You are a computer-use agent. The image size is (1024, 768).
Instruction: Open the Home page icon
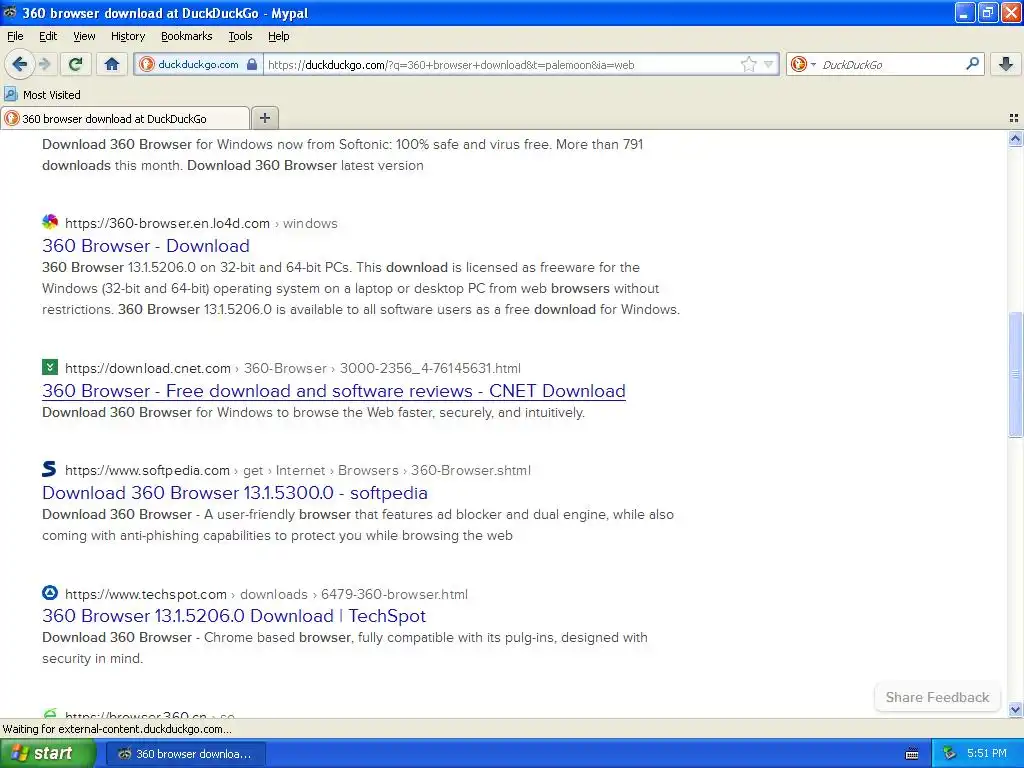coord(112,64)
